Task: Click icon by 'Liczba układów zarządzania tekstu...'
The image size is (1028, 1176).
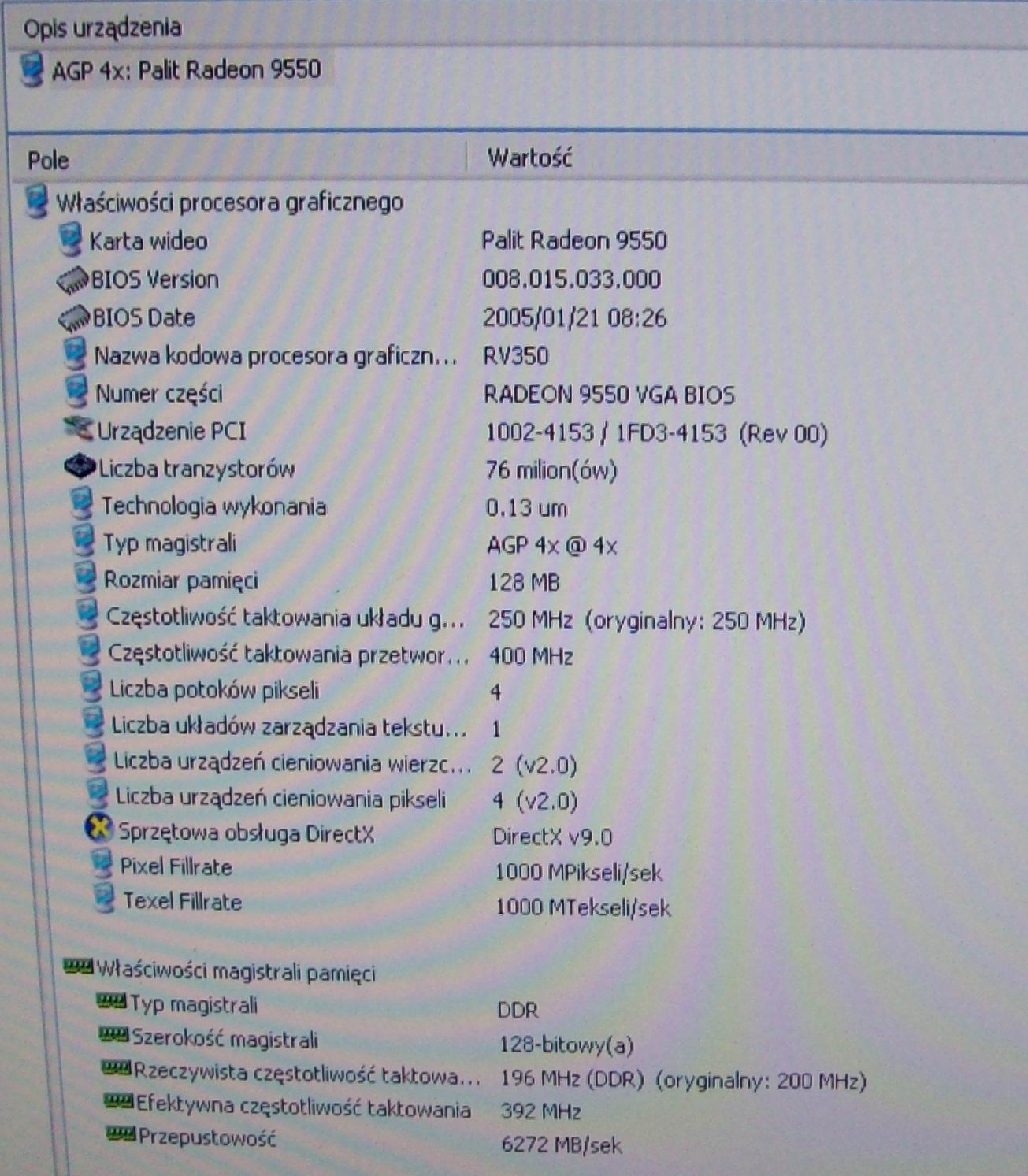Action: click(93, 723)
